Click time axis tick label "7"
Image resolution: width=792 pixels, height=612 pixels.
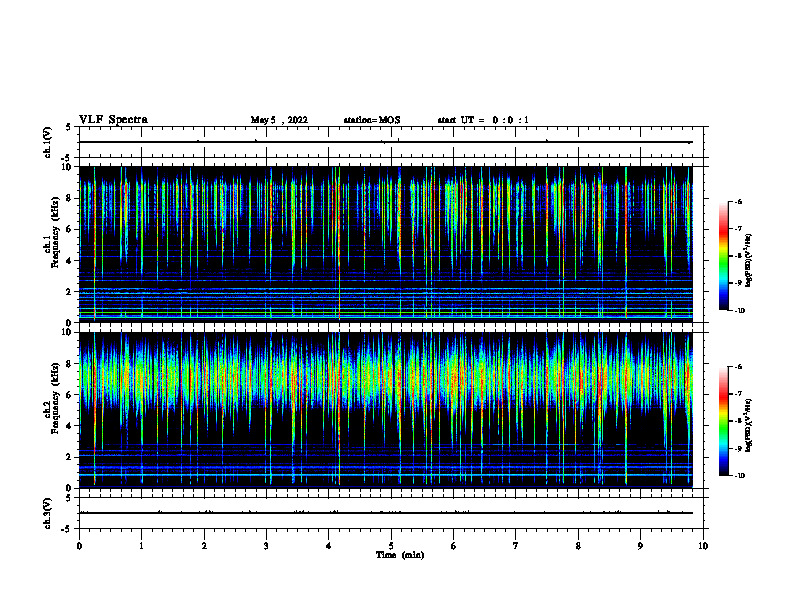[x=516, y=546]
